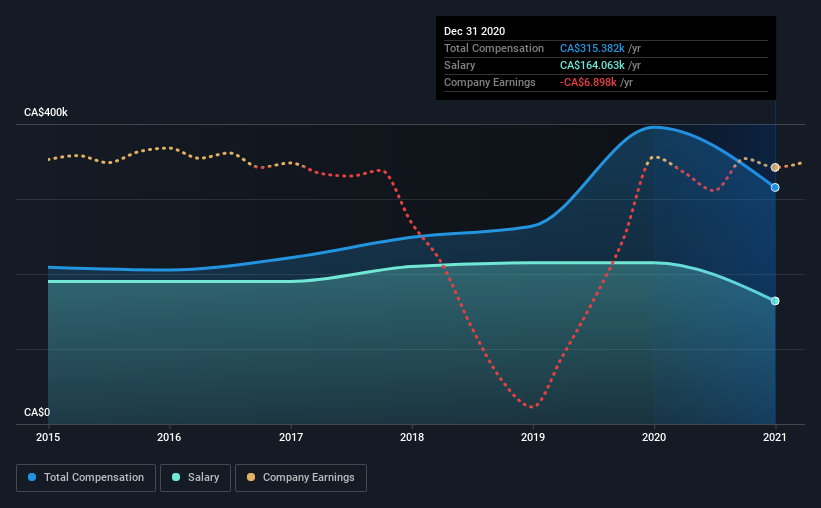Toggle the Salary legend button

click(195, 478)
